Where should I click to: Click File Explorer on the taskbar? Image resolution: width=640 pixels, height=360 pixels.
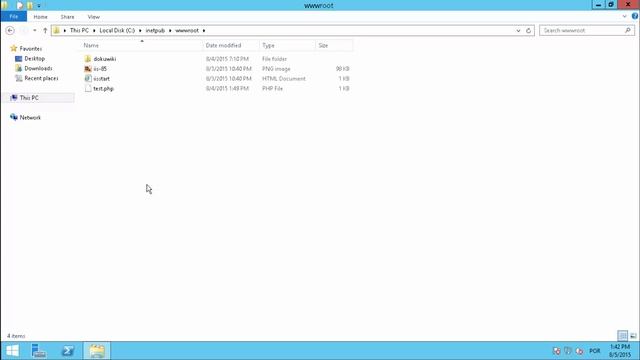click(97, 351)
